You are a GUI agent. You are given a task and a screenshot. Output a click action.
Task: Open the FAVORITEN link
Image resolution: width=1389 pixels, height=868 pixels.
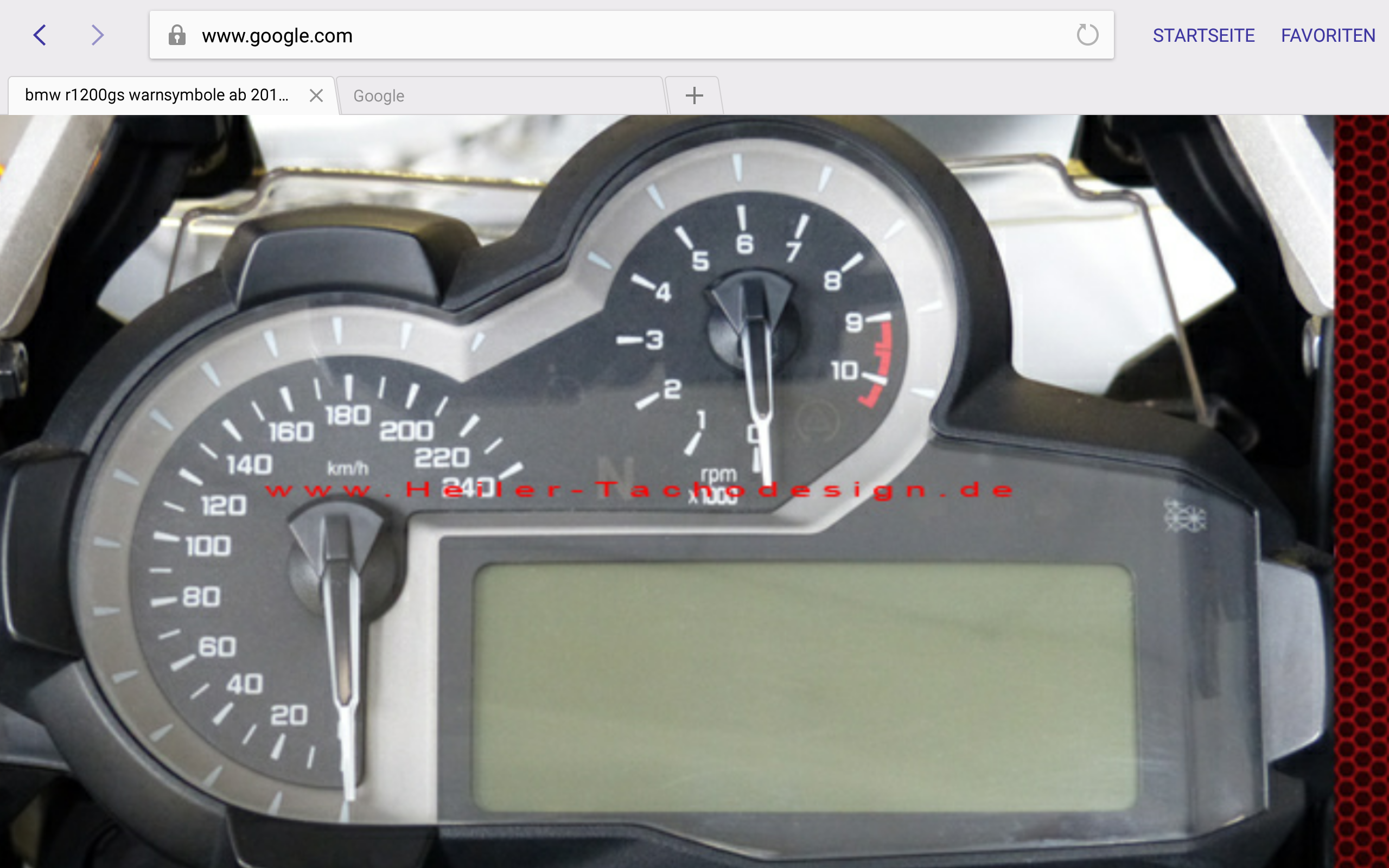point(1328,36)
